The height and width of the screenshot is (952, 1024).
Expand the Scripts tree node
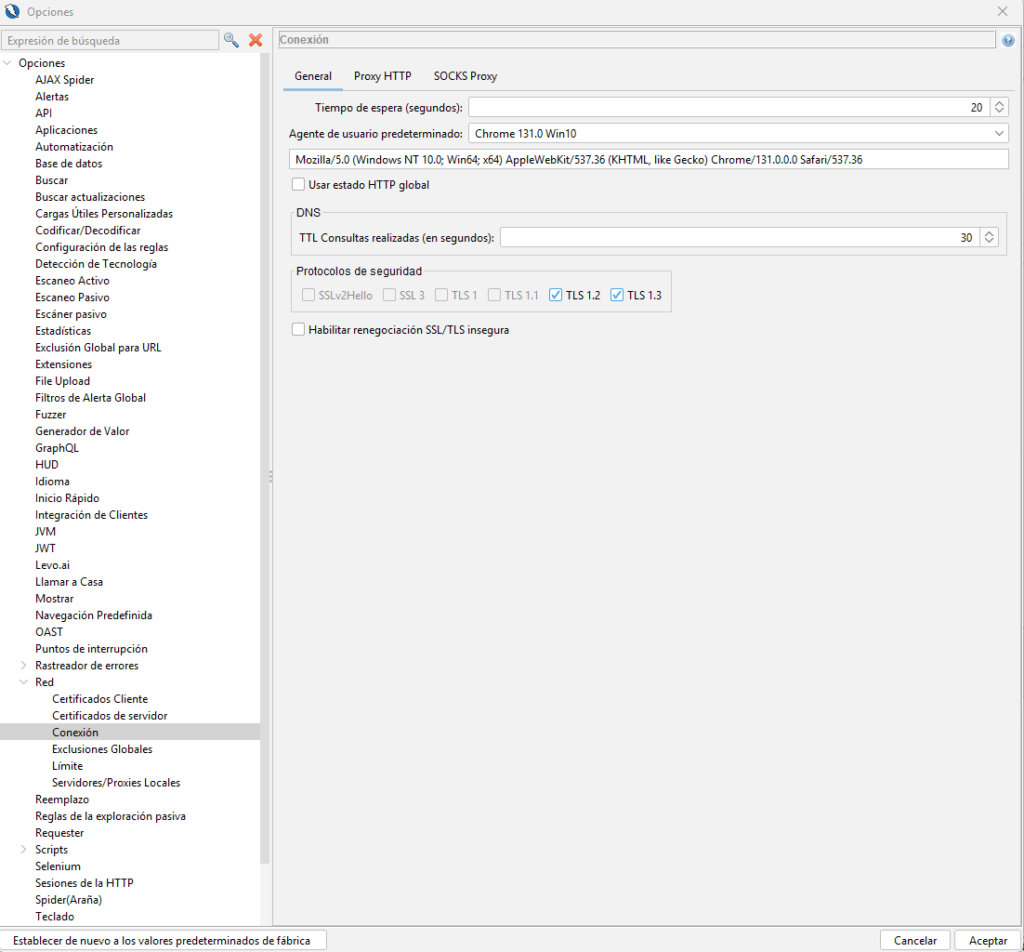pos(24,849)
